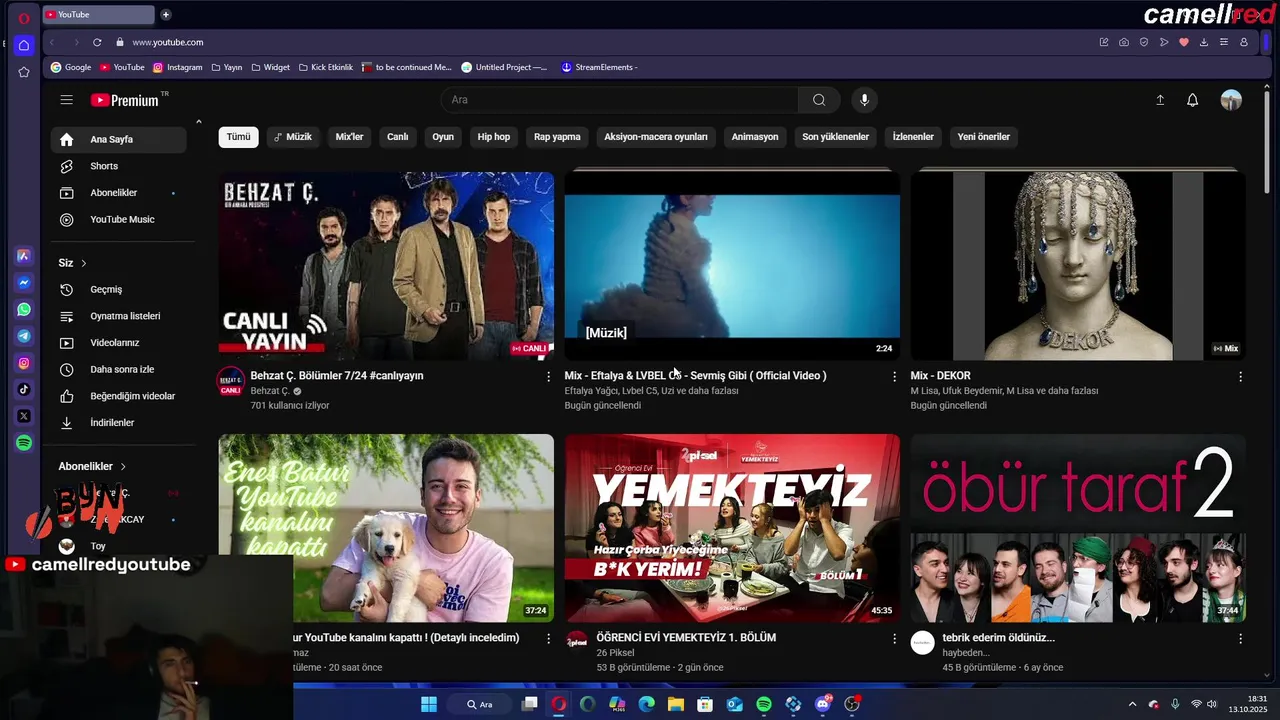The height and width of the screenshot is (720, 1280).
Task: Click the heart bookmark icon in address bar
Action: (1184, 42)
